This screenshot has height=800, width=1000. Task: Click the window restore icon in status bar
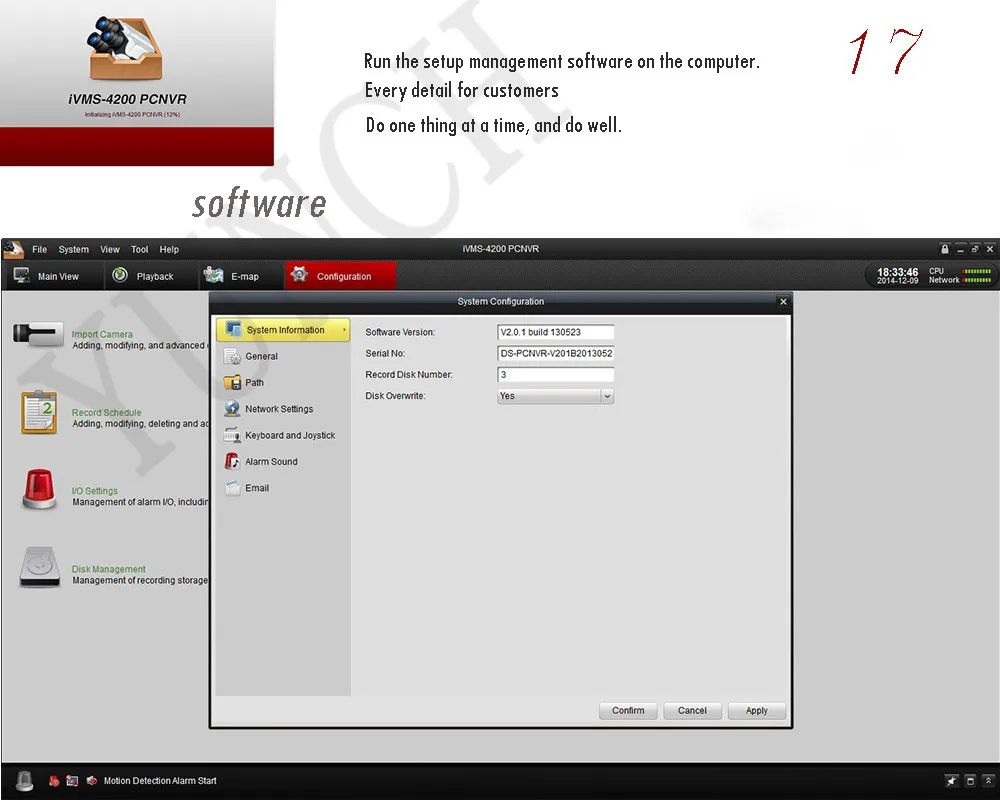click(970, 781)
